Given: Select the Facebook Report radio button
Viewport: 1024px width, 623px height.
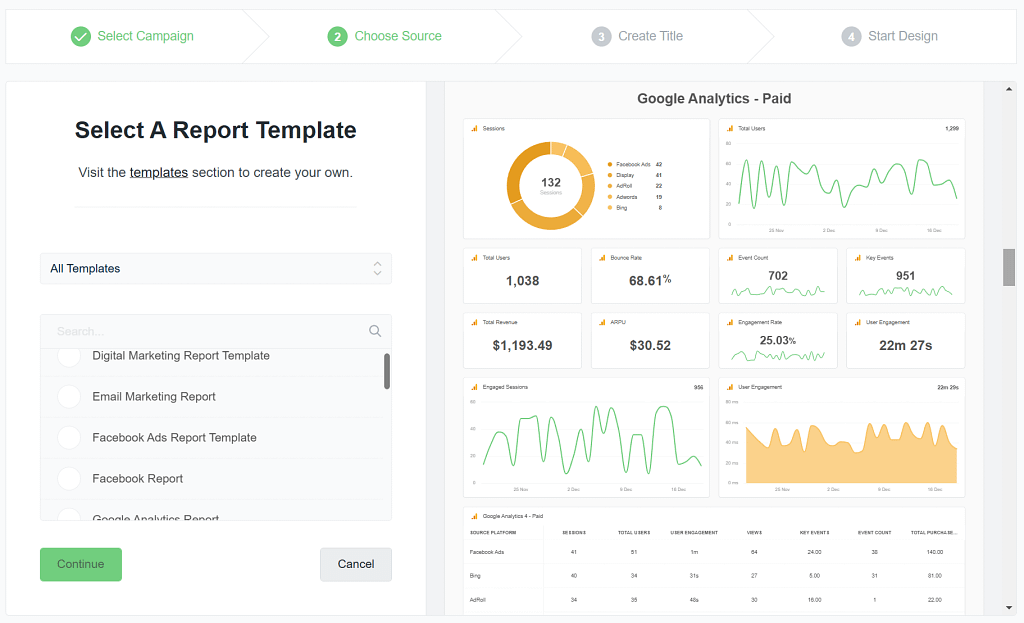Looking at the screenshot, I should tap(69, 479).
